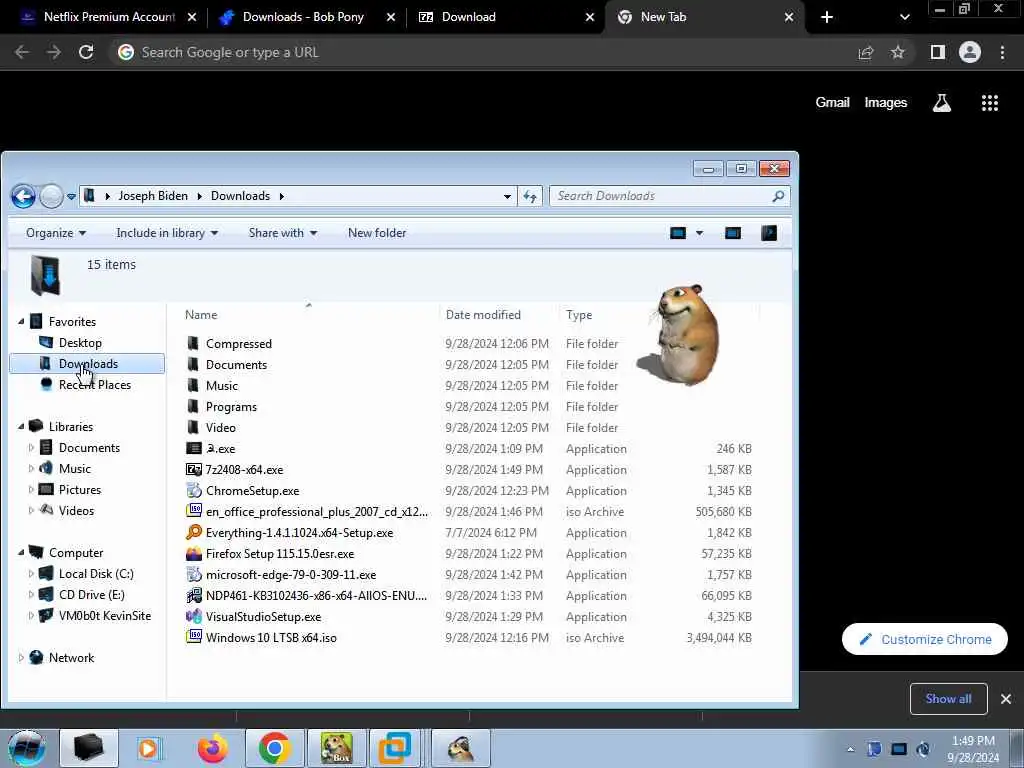Open the Chrome profile avatar
The width and height of the screenshot is (1024, 768).
[970, 52]
